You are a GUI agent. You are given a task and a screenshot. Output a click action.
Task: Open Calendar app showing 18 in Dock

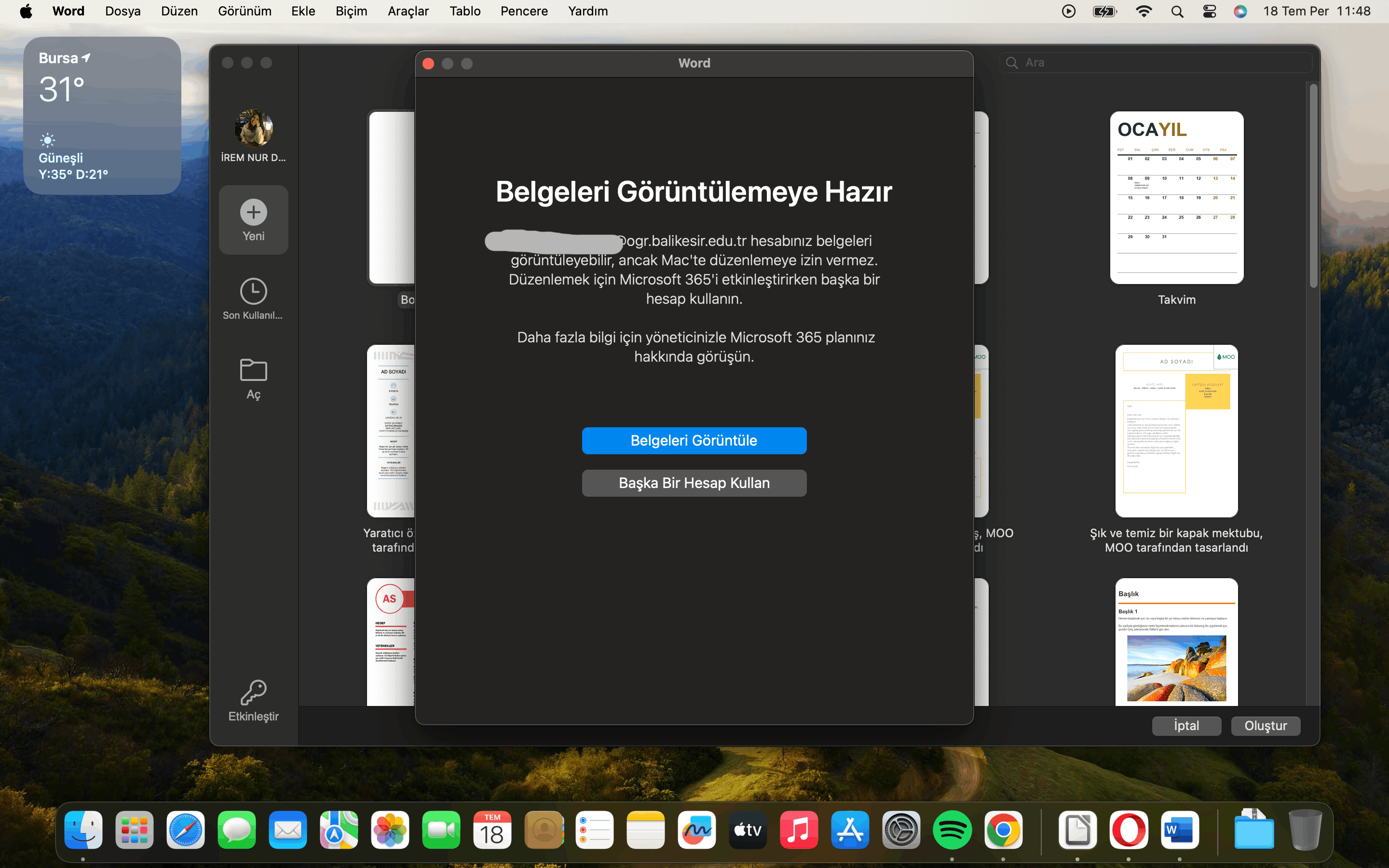point(492,829)
